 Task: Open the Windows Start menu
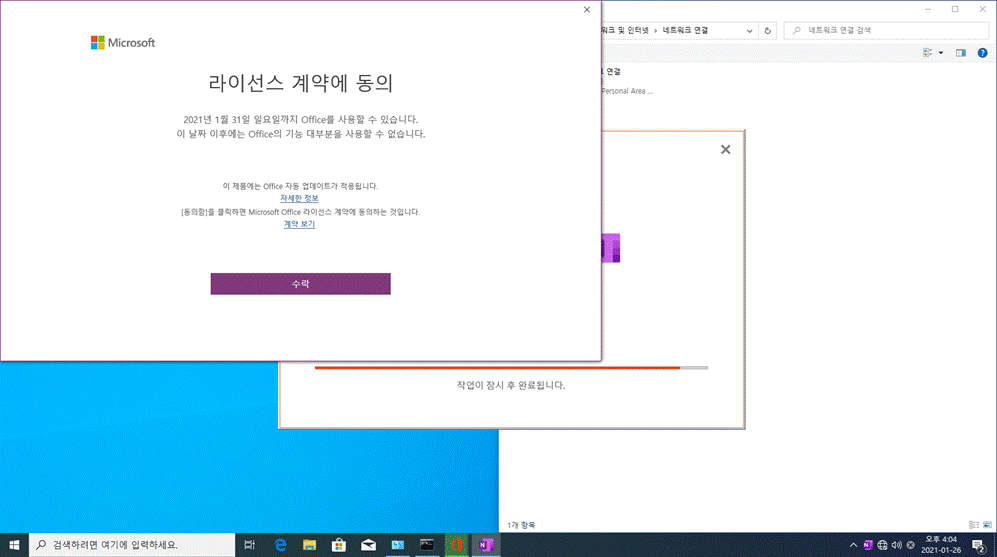pos(14,545)
